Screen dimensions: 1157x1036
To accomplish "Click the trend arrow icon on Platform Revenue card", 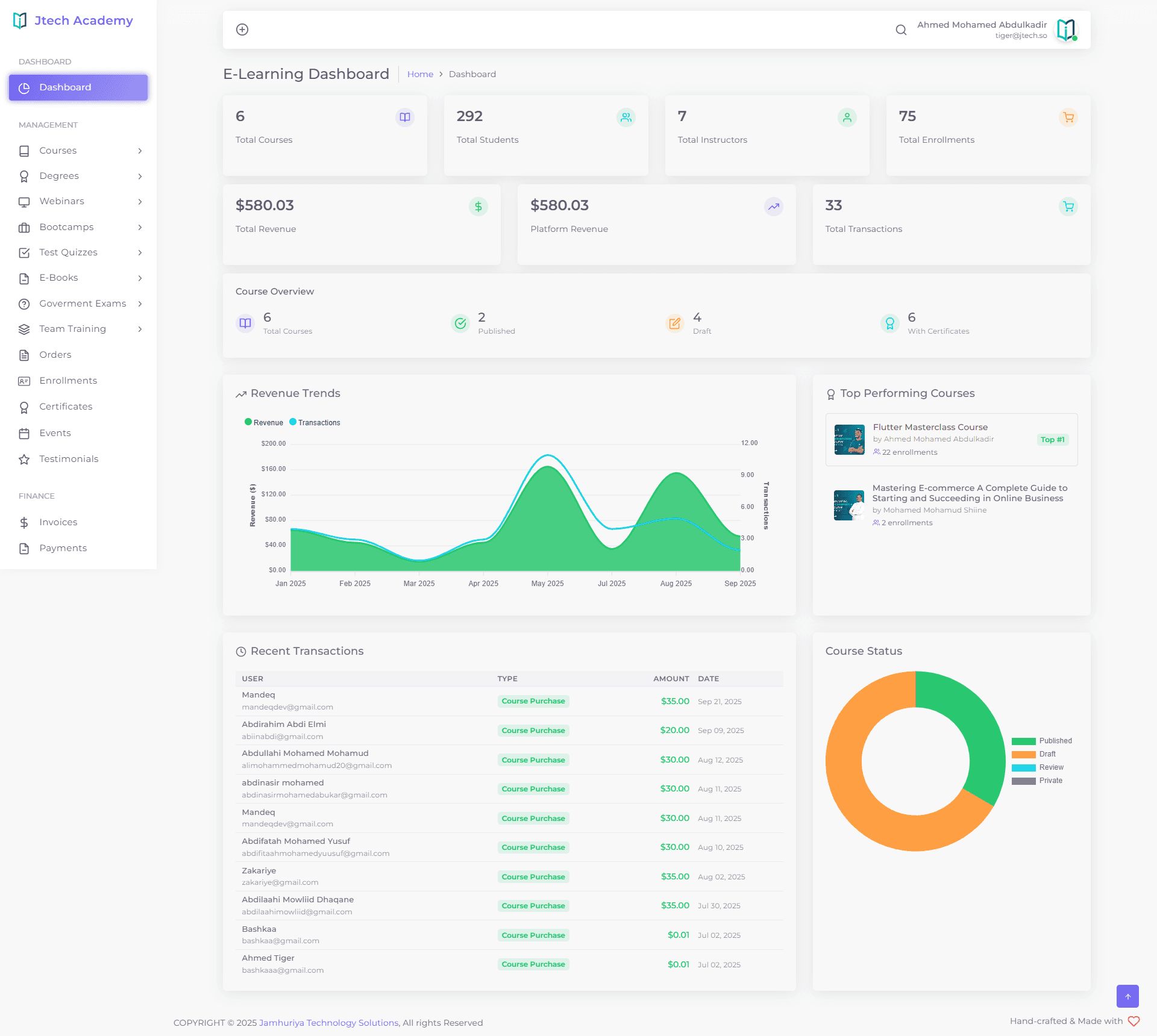I will pos(773,206).
